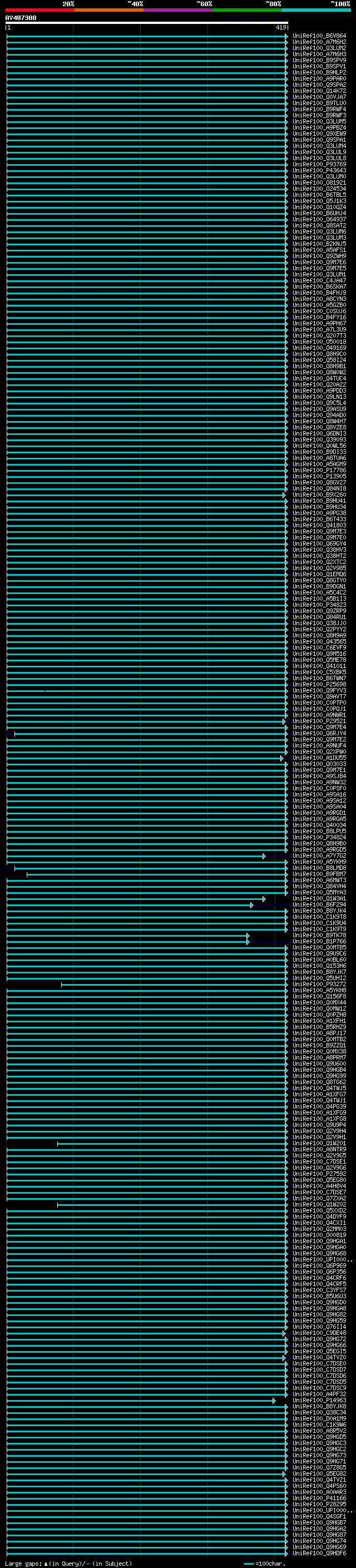Select hit label UniRef100_Q4TUC4
The width and height of the screenshot is (356, 1568).
319,378
